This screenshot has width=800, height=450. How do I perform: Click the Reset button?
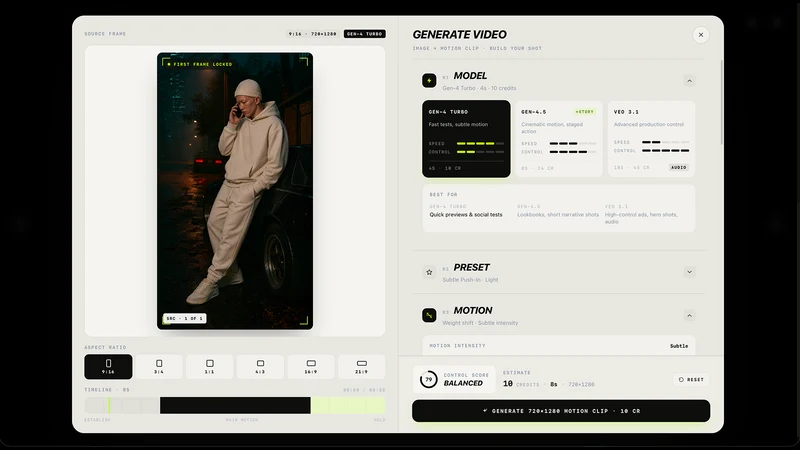[x=691, y=380]
